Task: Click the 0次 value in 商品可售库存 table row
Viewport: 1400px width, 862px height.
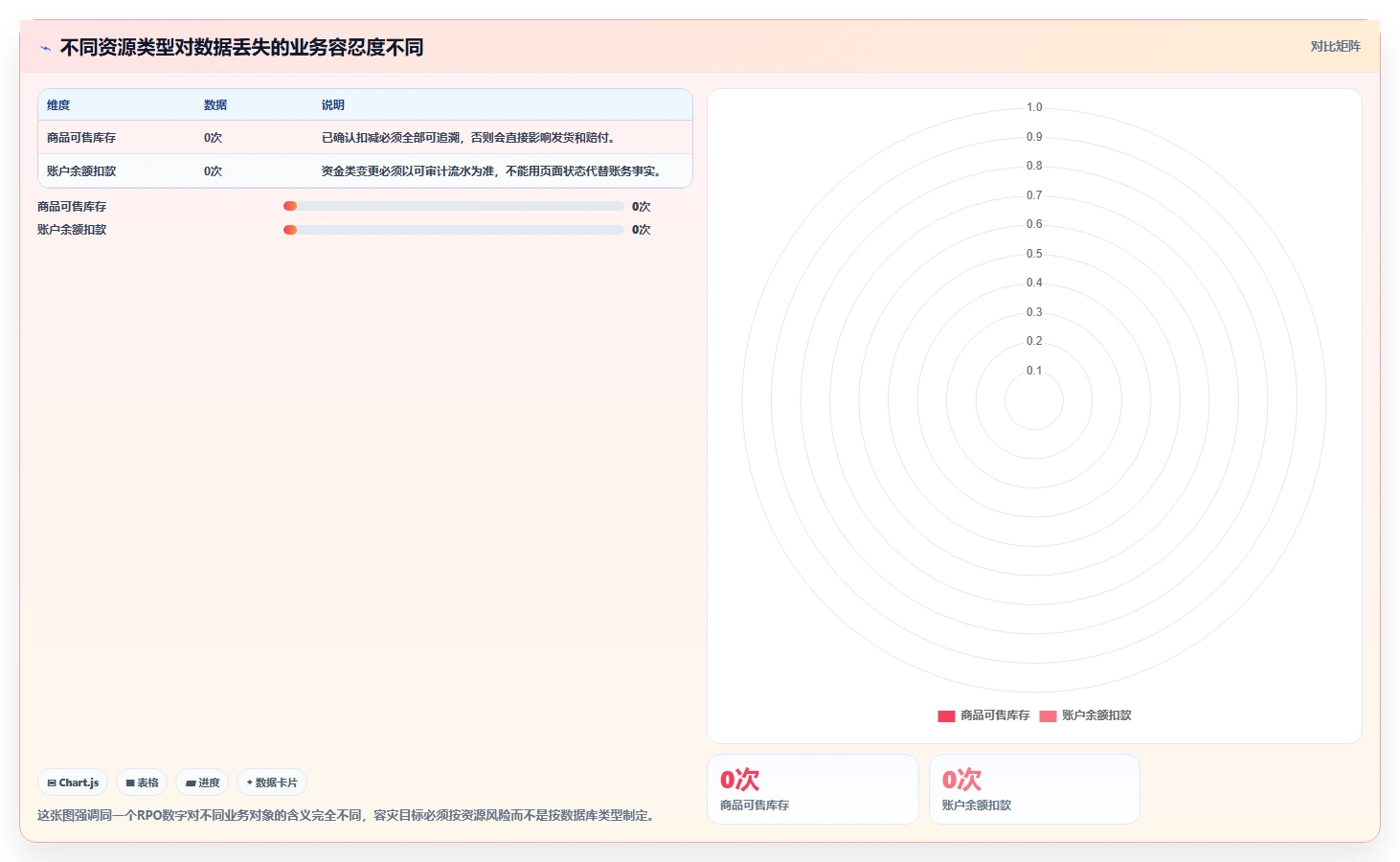Action: pyautogui.click(x=213, y=138)
